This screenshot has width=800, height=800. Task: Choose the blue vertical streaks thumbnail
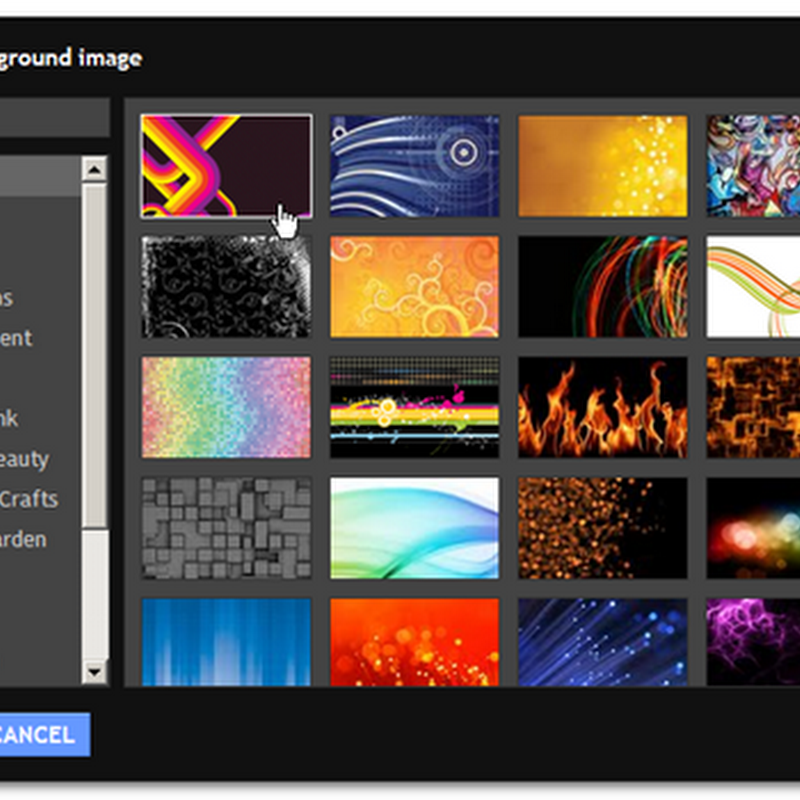pyautogui.click(x=227, y=642)
